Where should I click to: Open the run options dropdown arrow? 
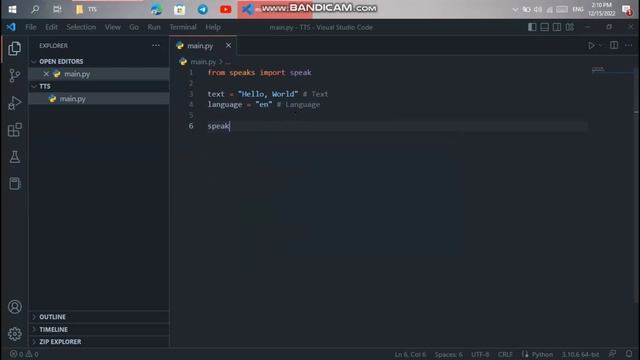point(600,46)
